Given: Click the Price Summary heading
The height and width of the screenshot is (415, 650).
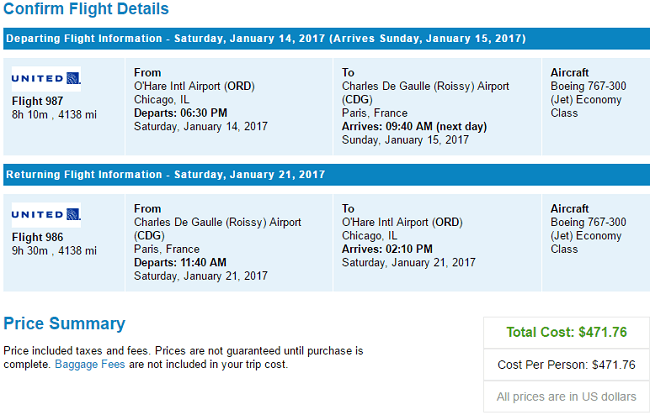Looking at the screenshot, I should [x=64, y=323].
